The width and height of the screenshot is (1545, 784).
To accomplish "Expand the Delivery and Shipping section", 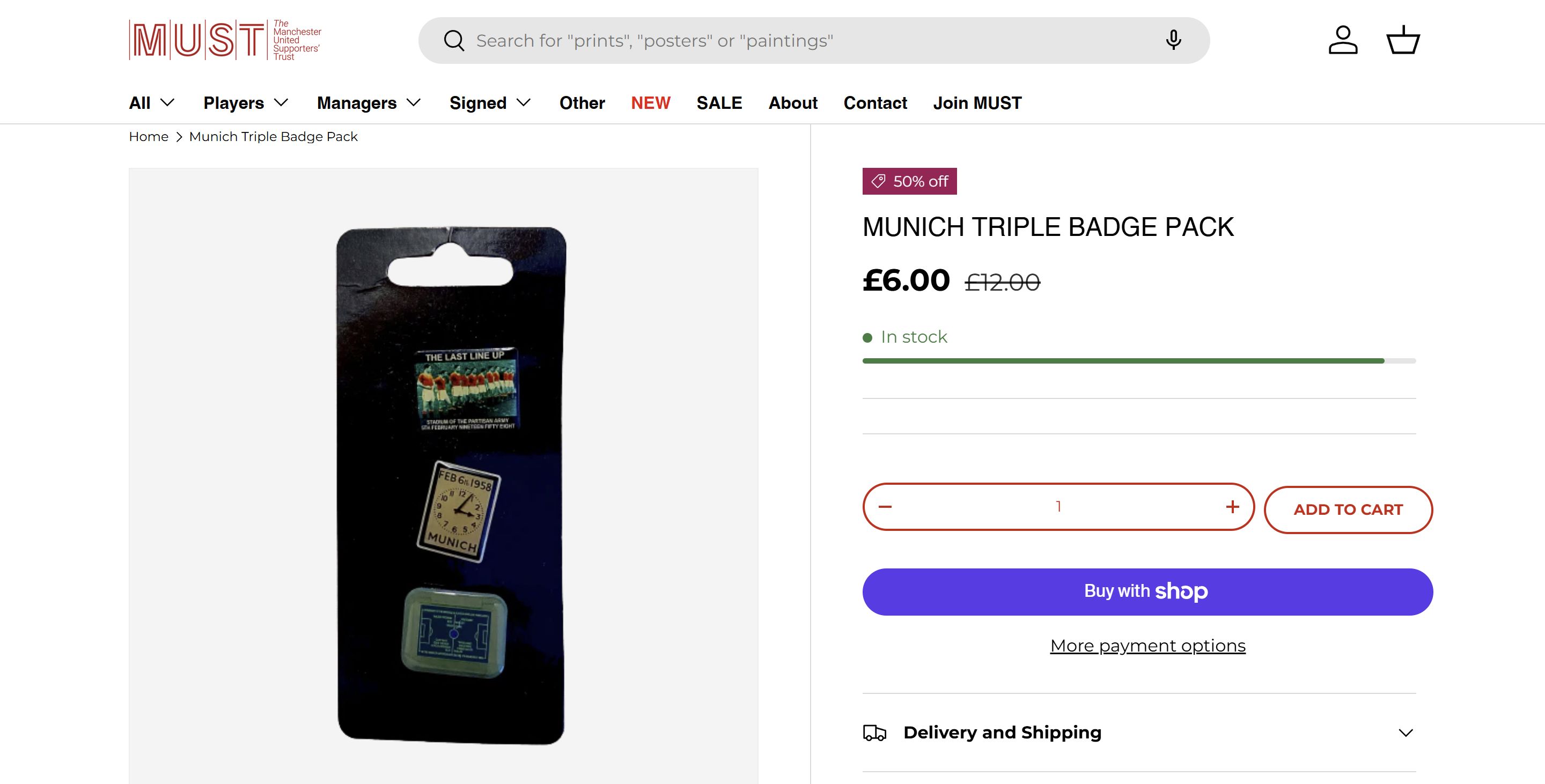I will point(1406,733).
